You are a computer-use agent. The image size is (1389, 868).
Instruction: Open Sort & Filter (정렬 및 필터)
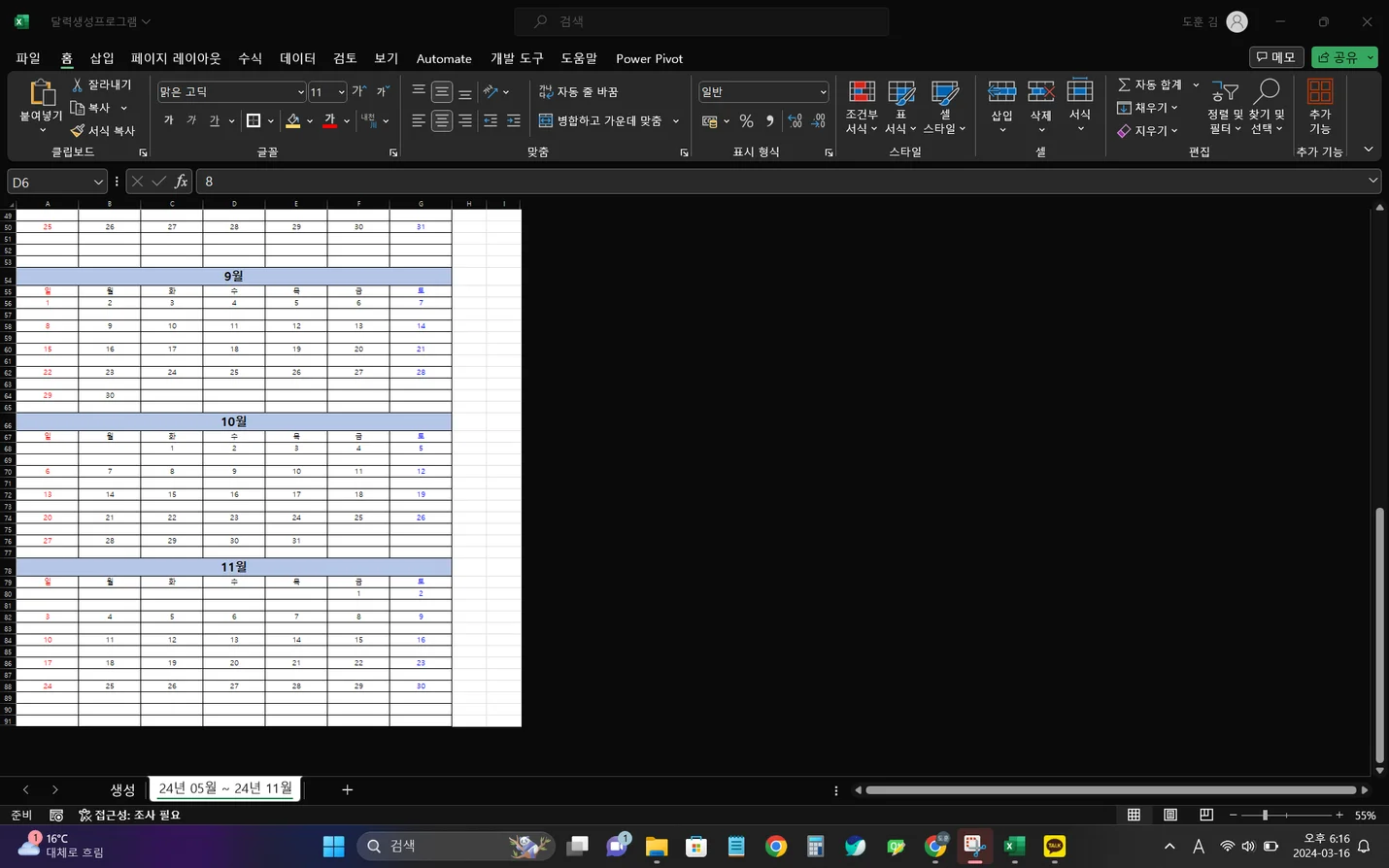(1224, 107)
